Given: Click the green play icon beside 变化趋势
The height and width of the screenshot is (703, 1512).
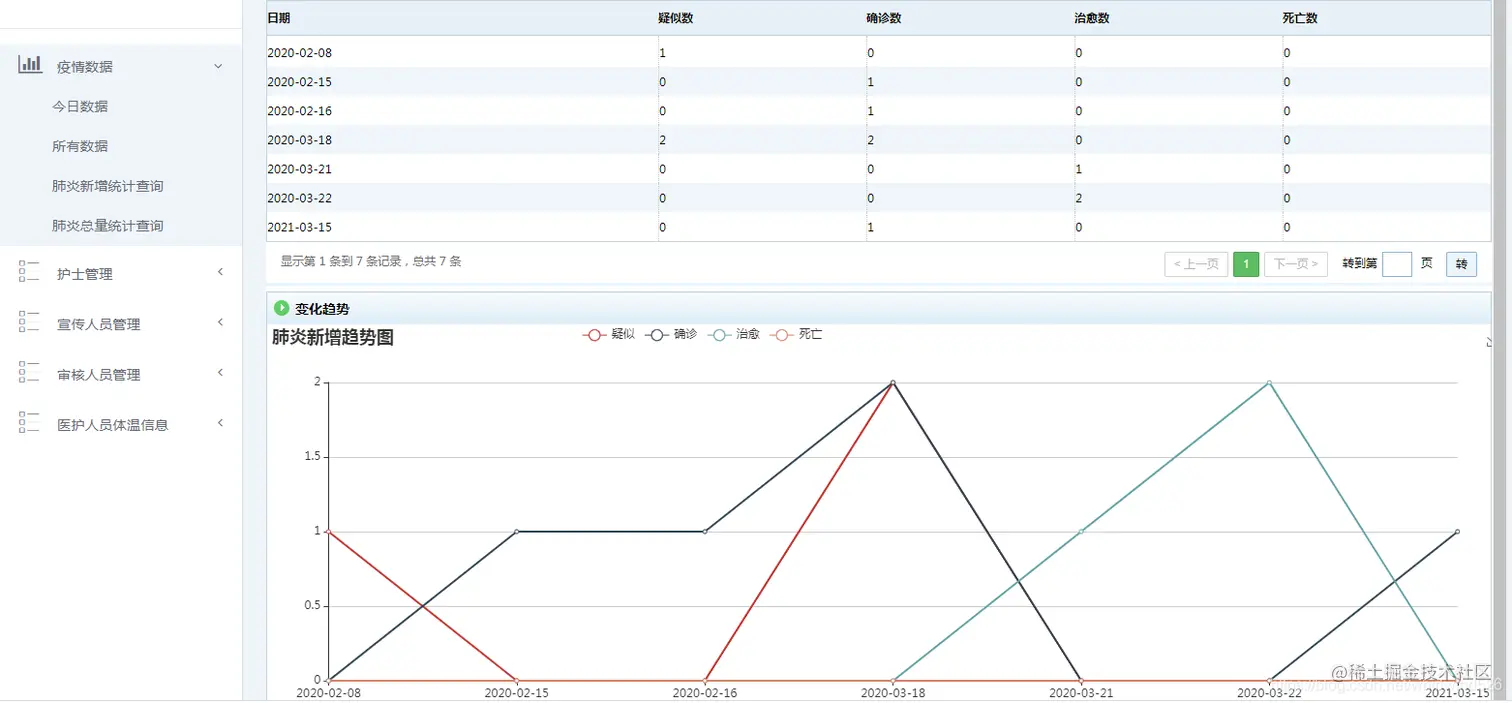Looking at the screenshot, I should tap(282, 308).
